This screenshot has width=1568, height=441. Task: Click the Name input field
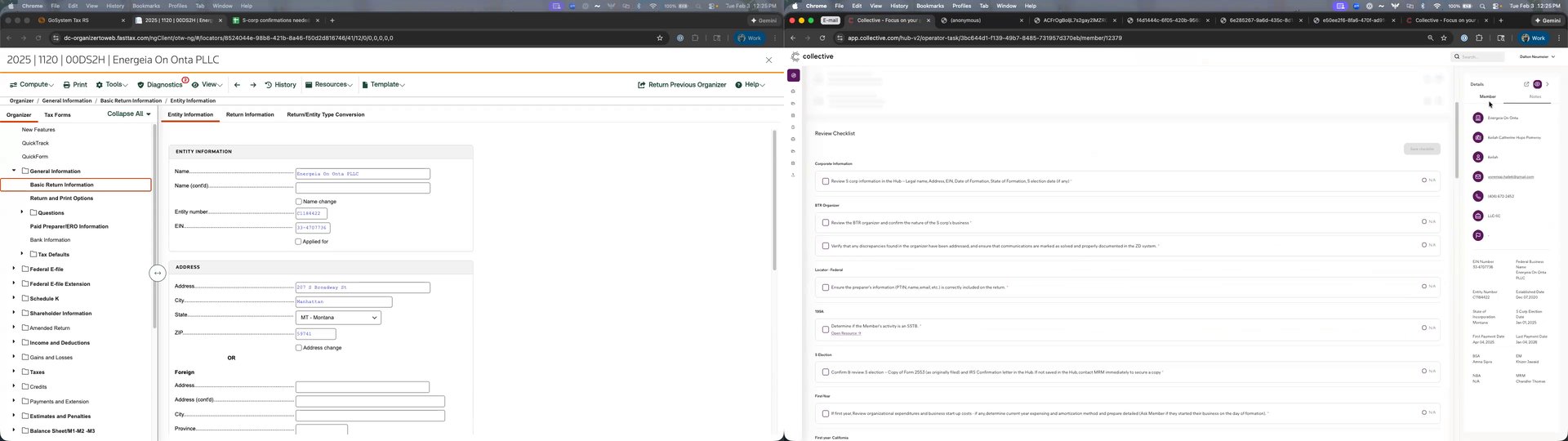363,174
